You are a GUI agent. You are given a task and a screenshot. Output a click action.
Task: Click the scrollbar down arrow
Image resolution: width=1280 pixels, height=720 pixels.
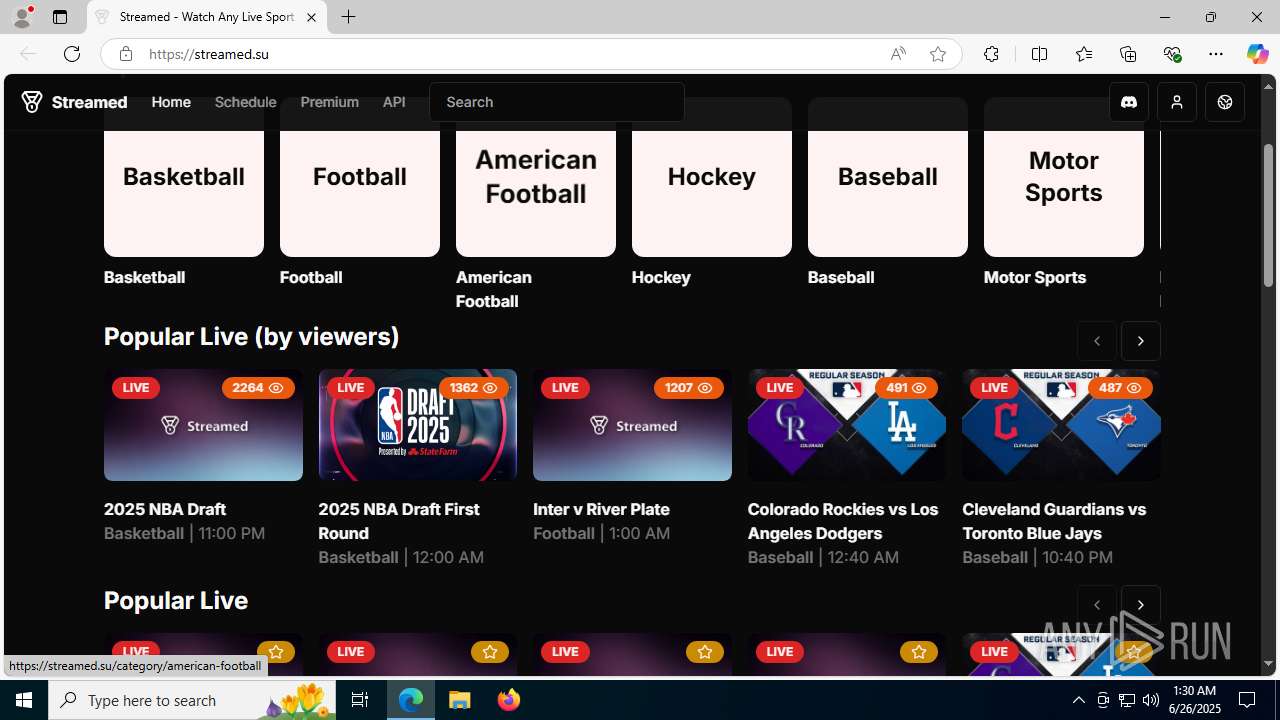[1269, 663]
